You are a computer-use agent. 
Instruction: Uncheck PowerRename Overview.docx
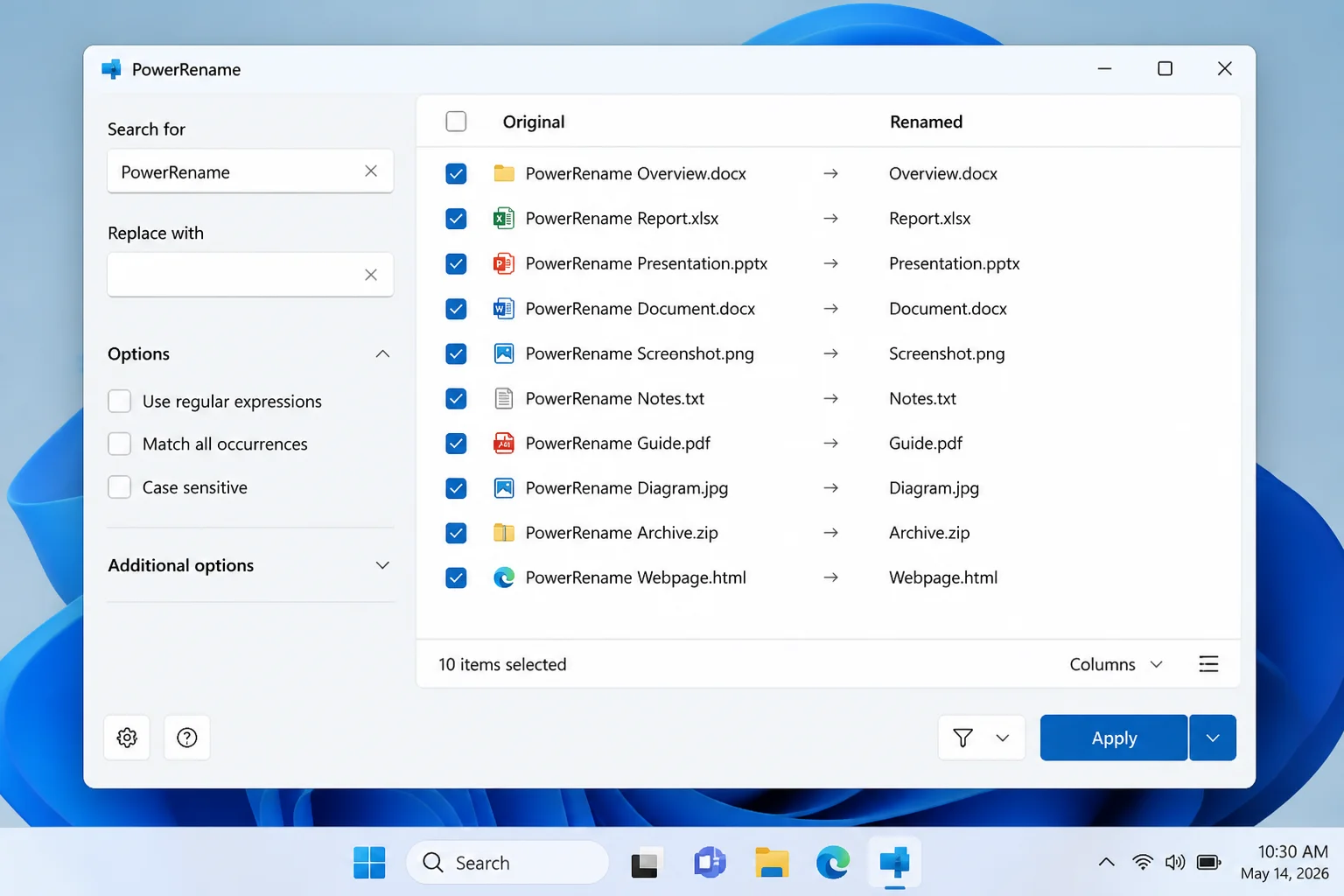pos(456,173)
